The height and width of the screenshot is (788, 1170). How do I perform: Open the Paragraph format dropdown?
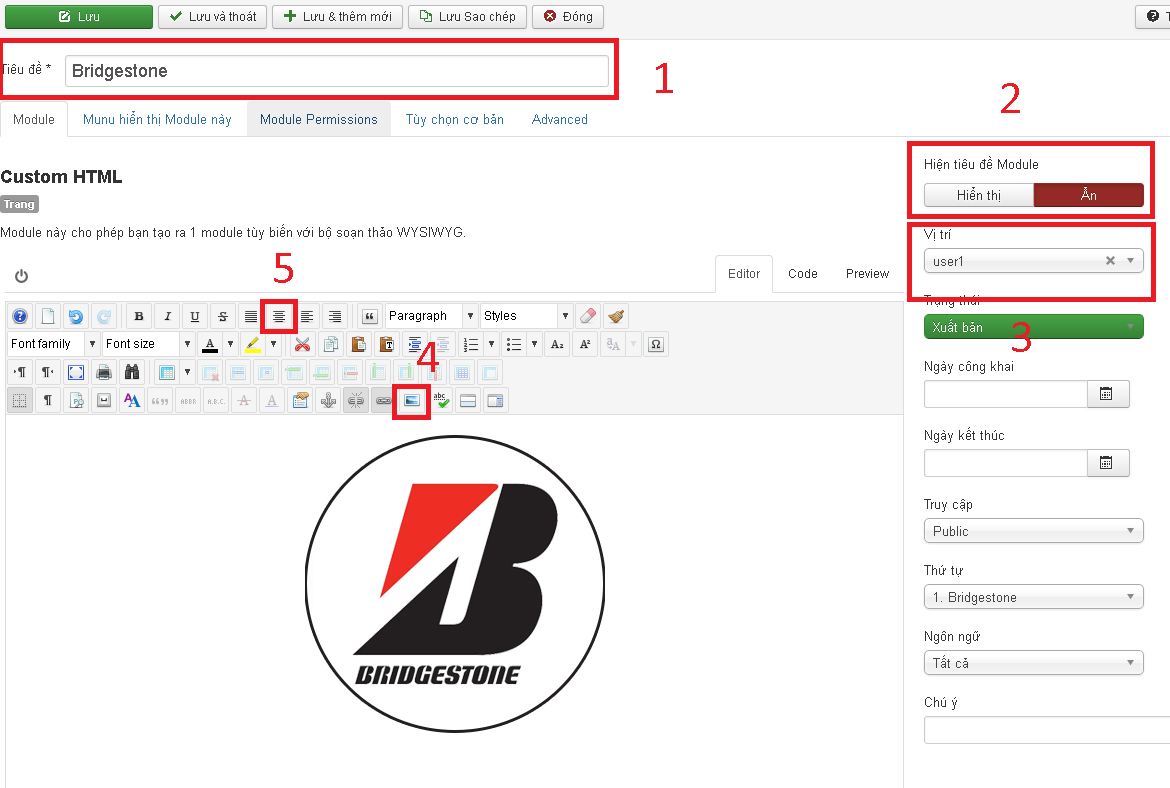click(431, 316)
